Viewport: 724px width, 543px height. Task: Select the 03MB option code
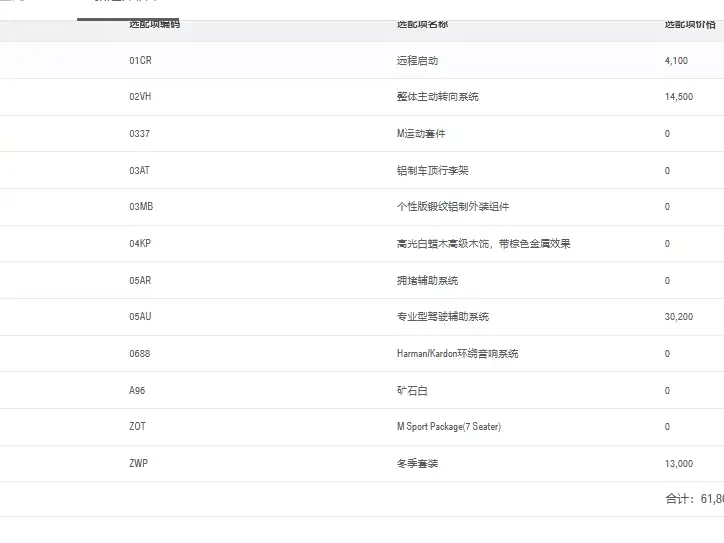(141, 206)
